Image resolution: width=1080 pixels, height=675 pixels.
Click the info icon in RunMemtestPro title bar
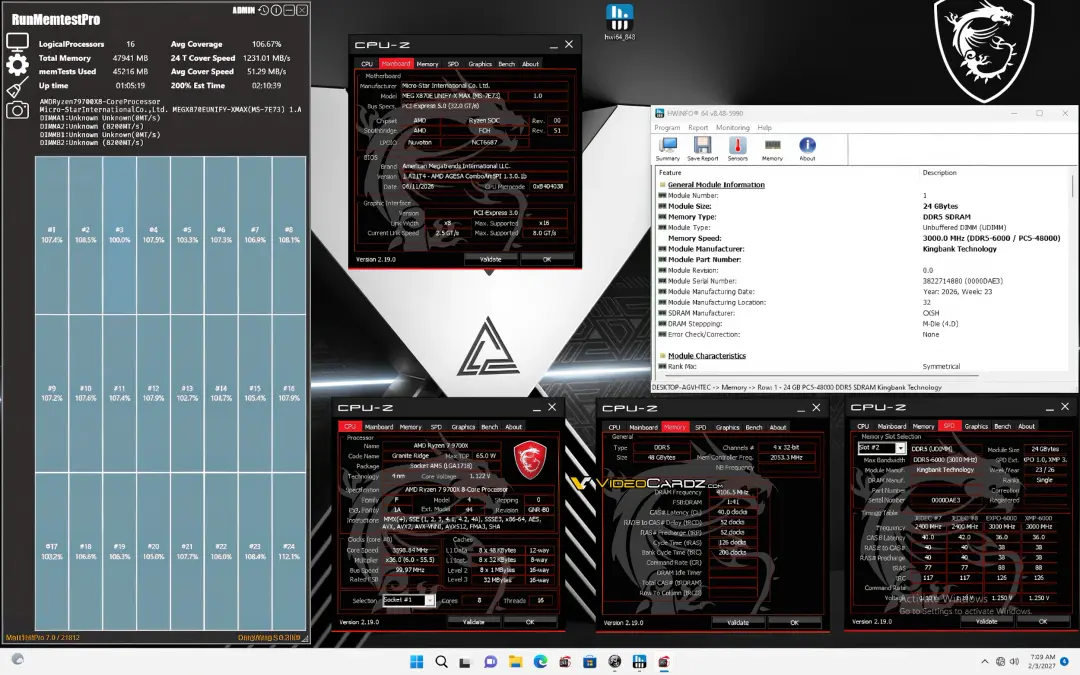pos(276,10)
